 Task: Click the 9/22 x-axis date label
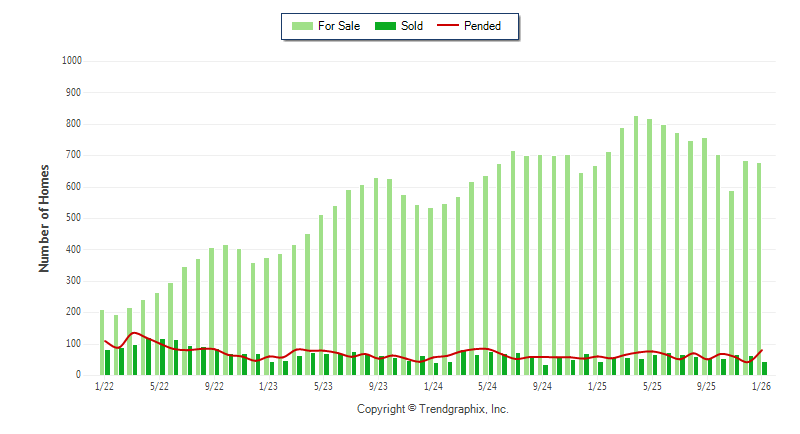[x=213, y=386]
